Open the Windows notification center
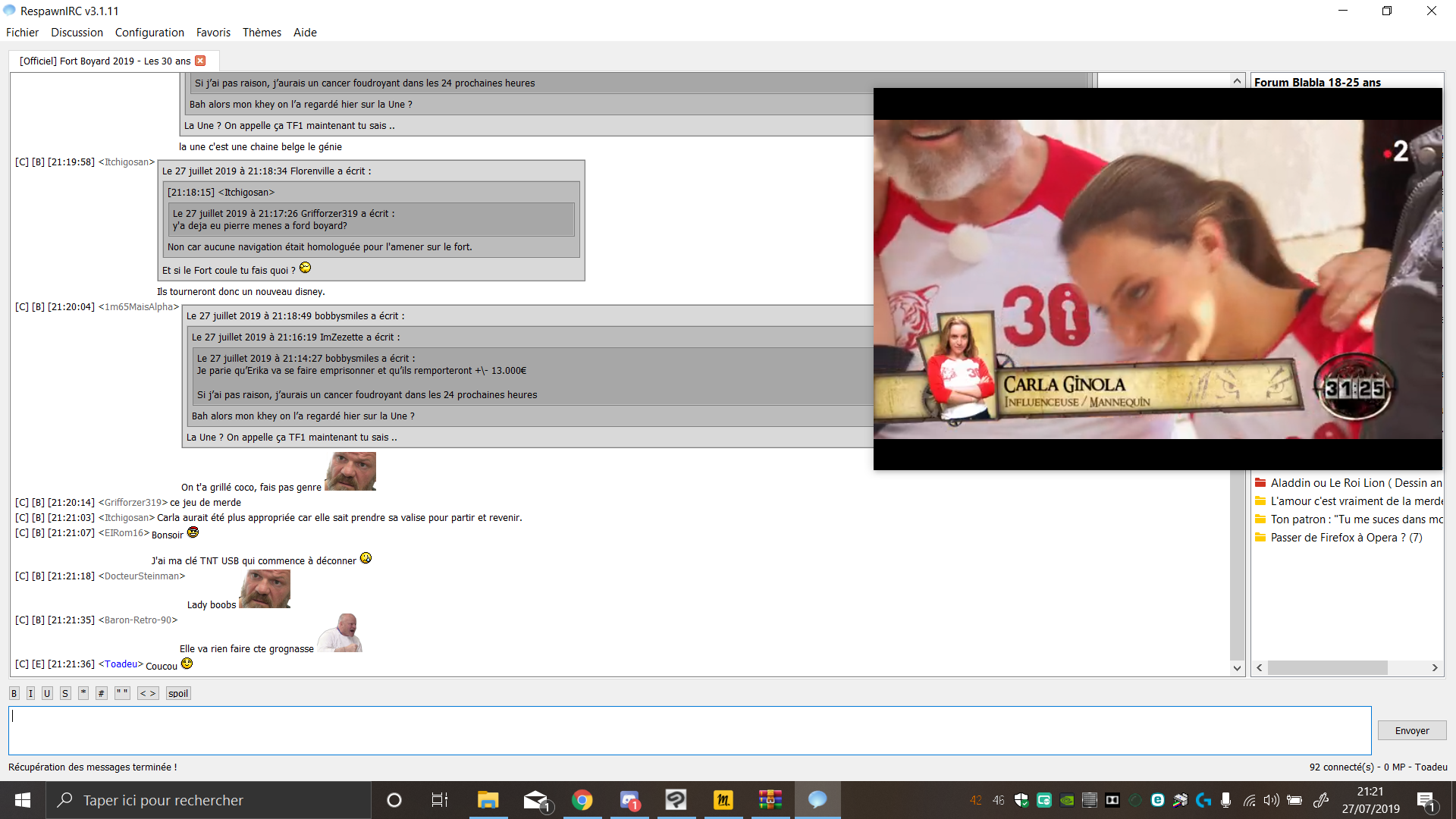This screenshot has width=1456, height=819. point(1426,800)
